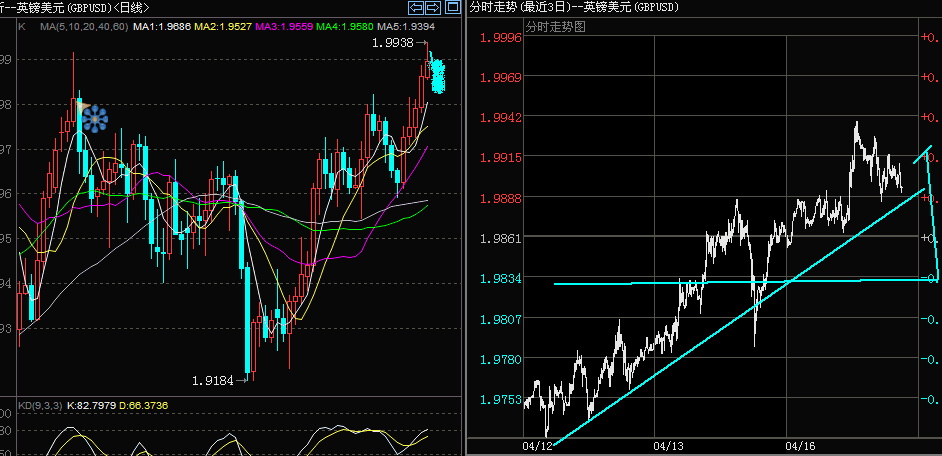Select the MA2:1.9527 value
Screen dimensions: 942x456
point(223,27)
